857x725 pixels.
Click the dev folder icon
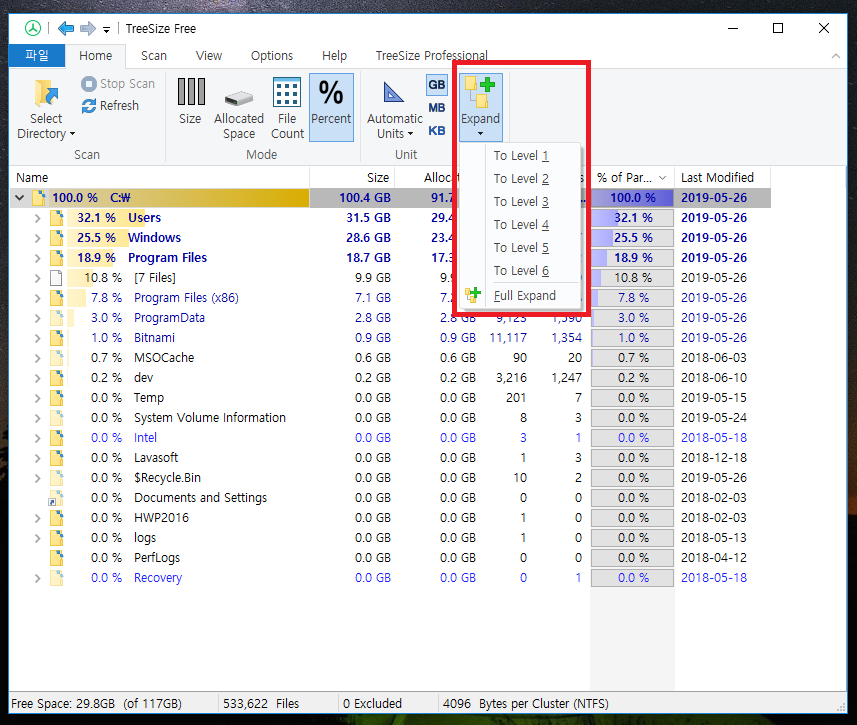56,378
